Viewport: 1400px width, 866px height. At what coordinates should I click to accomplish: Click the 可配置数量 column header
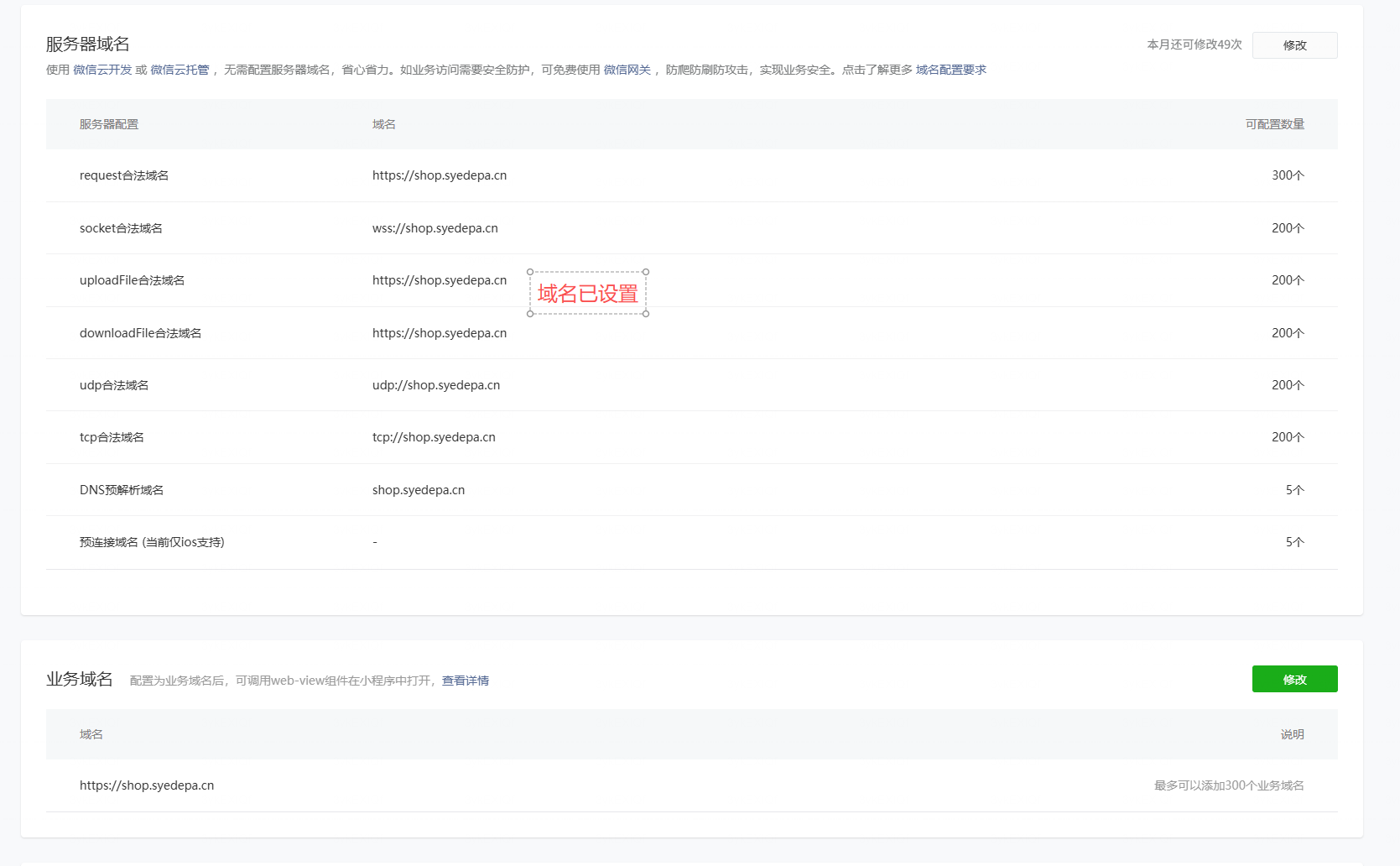click(1274, 124)
